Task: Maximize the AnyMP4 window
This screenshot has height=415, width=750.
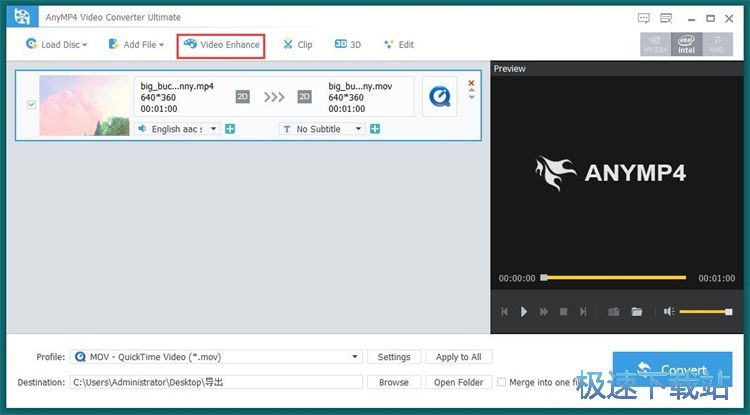Action: click(710, 19)
